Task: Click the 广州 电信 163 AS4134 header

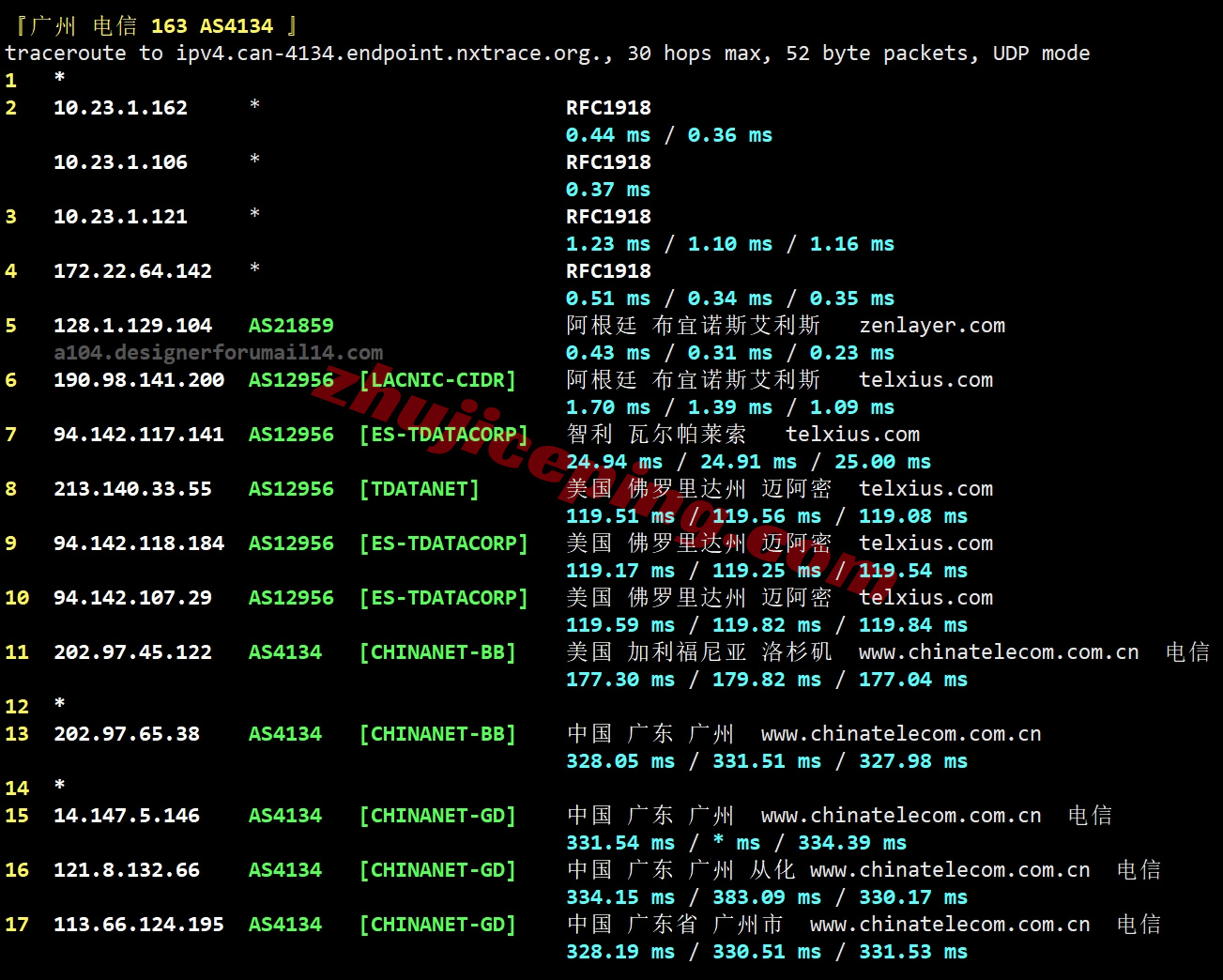Action: pyautogui.click(x=157, y=25)
